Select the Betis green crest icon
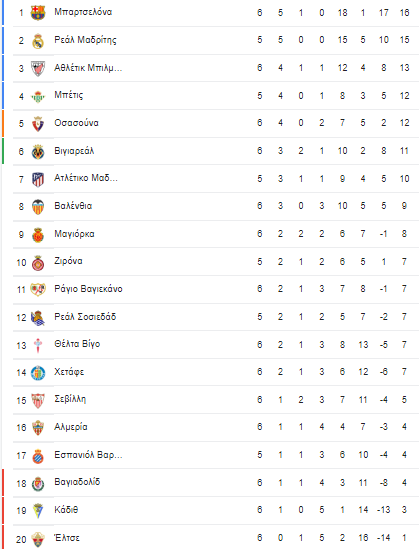 (38, 96)
